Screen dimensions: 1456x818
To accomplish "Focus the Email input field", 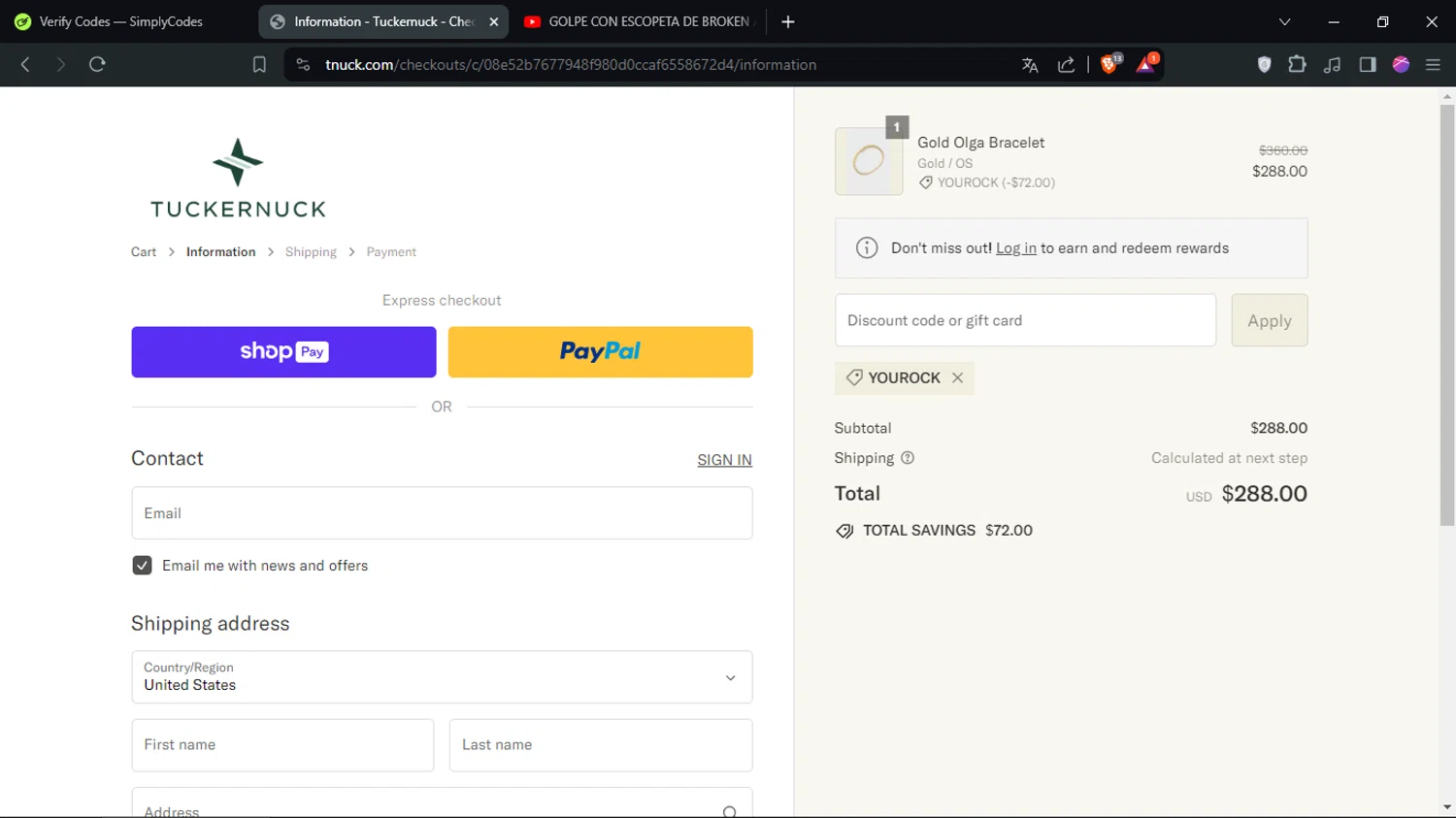I will pos(442,513).
